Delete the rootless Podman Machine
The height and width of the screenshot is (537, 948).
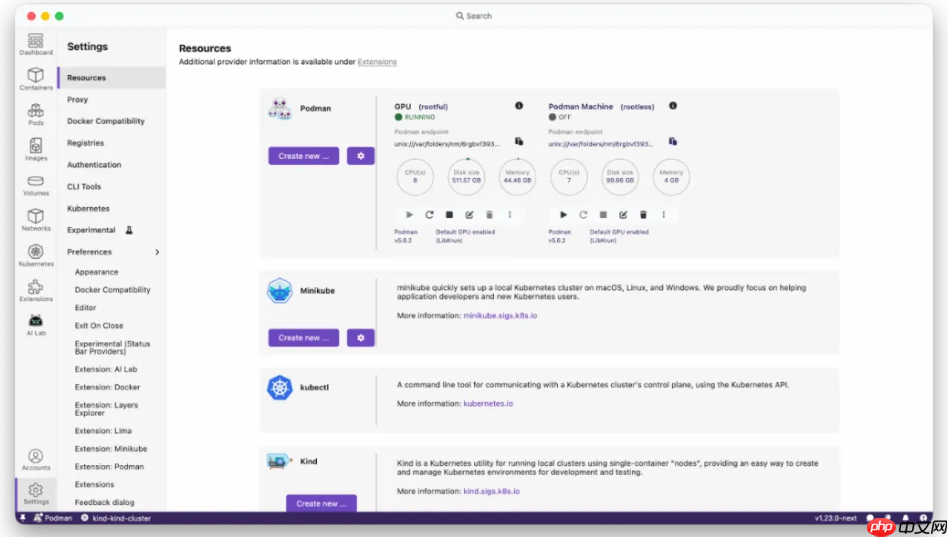coord(643,214)
